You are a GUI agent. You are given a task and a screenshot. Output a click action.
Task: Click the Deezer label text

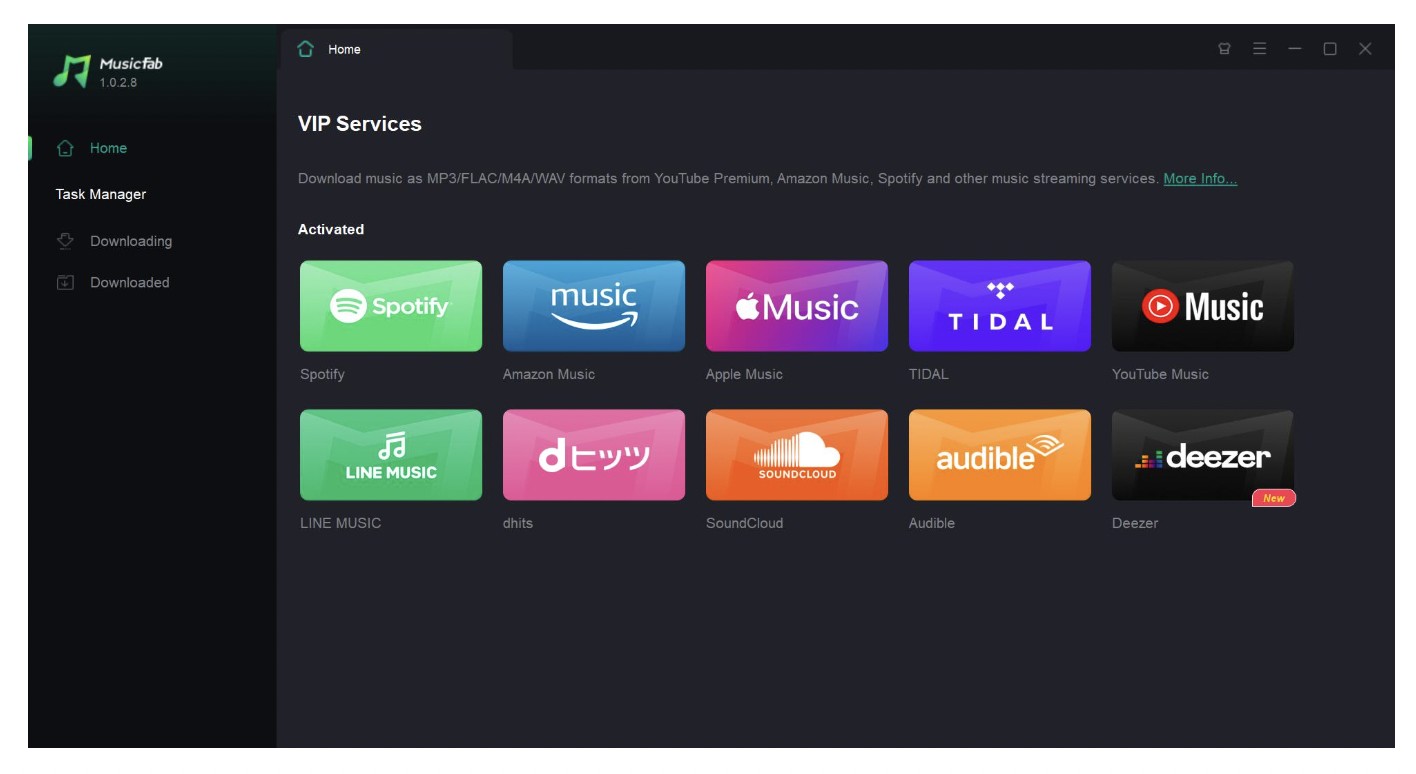[1135, 523]
